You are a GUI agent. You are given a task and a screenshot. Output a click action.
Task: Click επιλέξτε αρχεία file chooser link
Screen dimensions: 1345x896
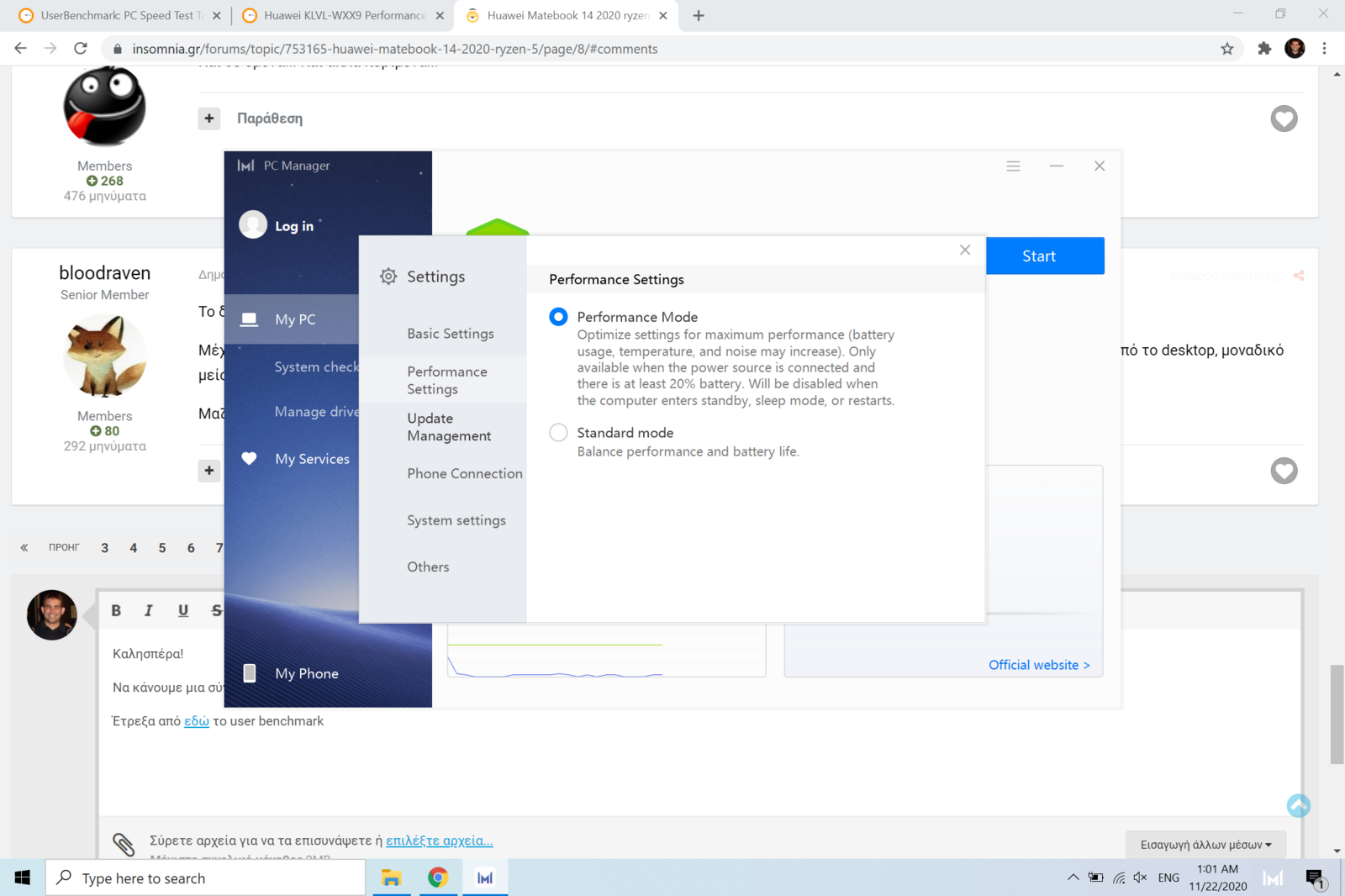tap(440, 841)
